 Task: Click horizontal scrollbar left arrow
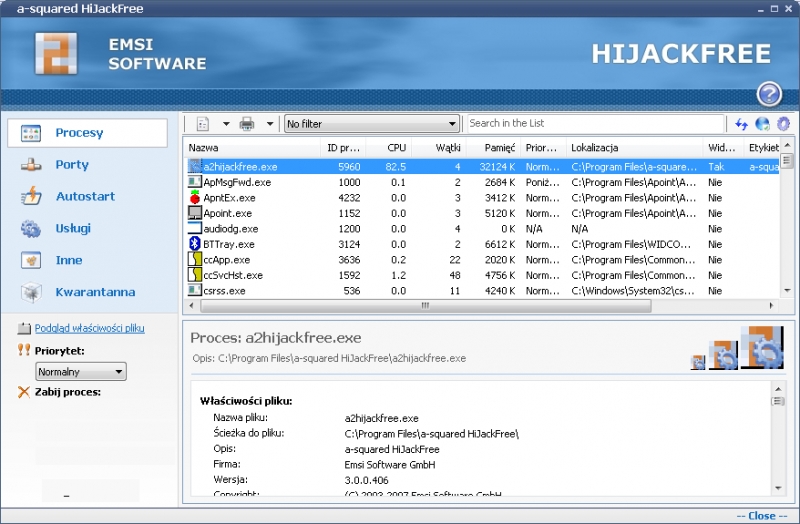click(x=191, y=306)
